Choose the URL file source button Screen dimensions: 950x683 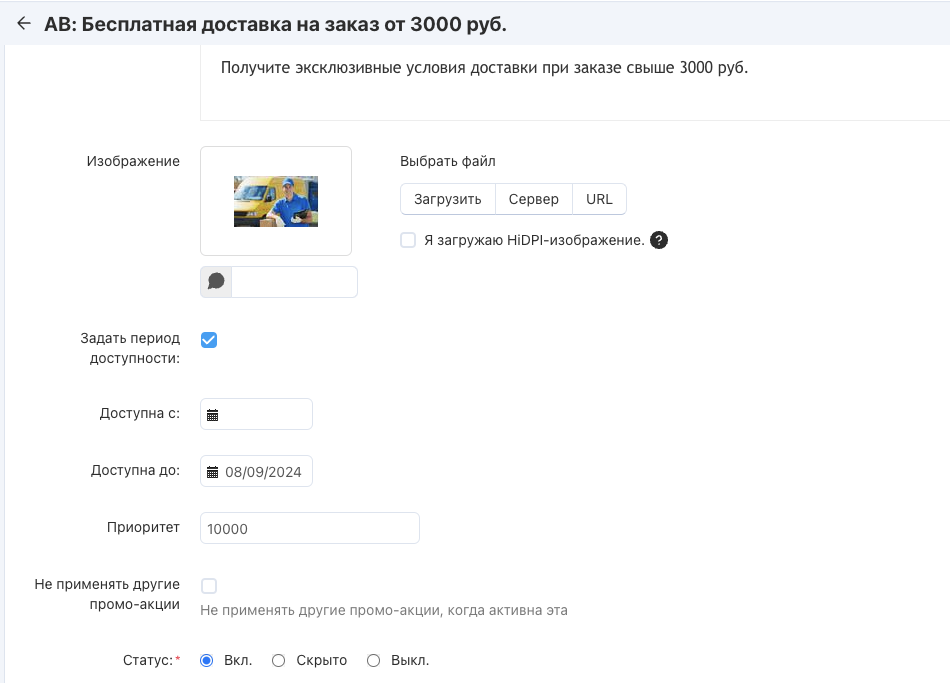pyautogui.click(x=599, y=199)
